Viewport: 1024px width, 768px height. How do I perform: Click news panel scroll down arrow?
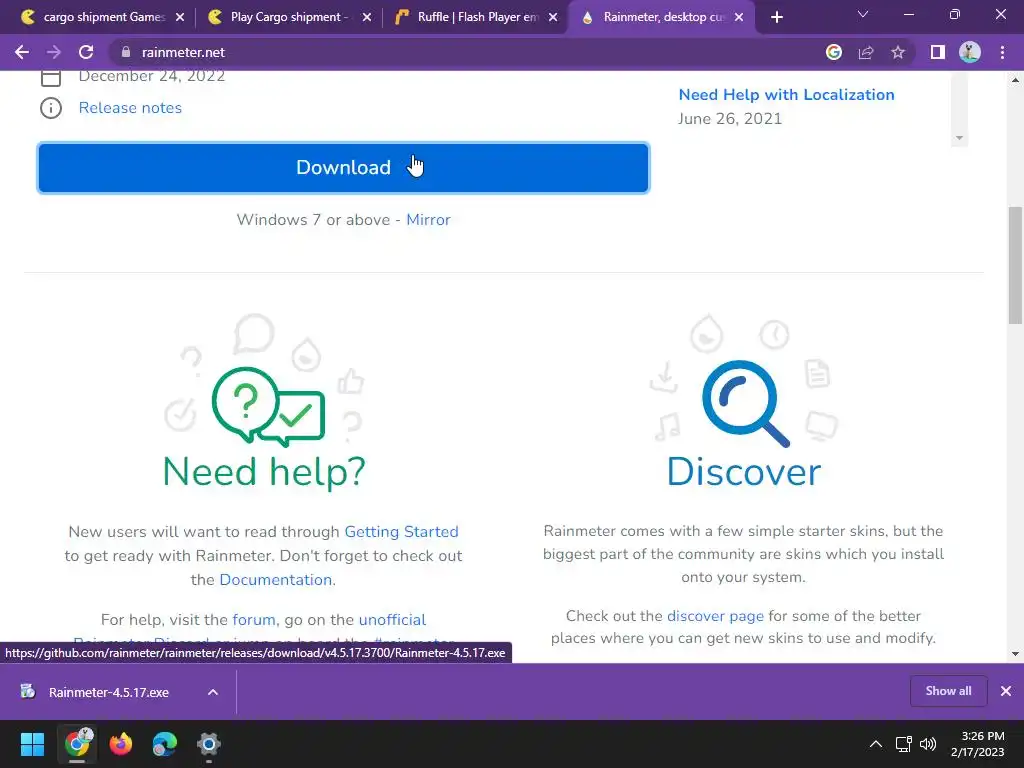pyautogui.click(x=959, y=138)
